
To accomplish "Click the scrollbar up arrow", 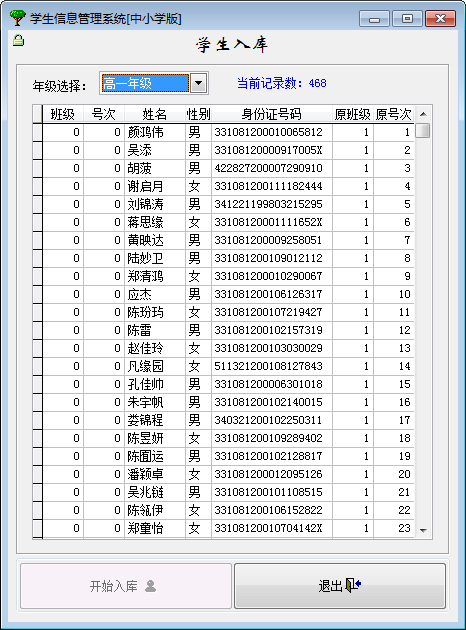I will click(x=423, y=114).
